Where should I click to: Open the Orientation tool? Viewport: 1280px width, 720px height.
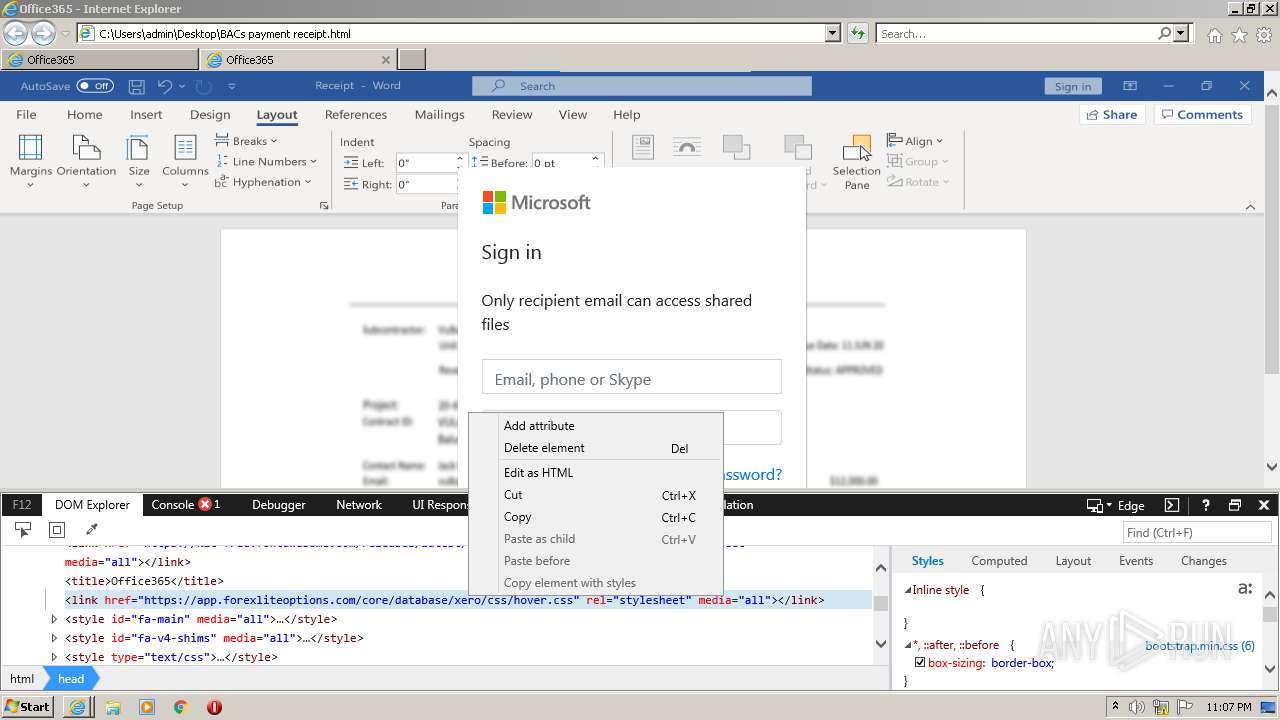[x=86, y=160]
